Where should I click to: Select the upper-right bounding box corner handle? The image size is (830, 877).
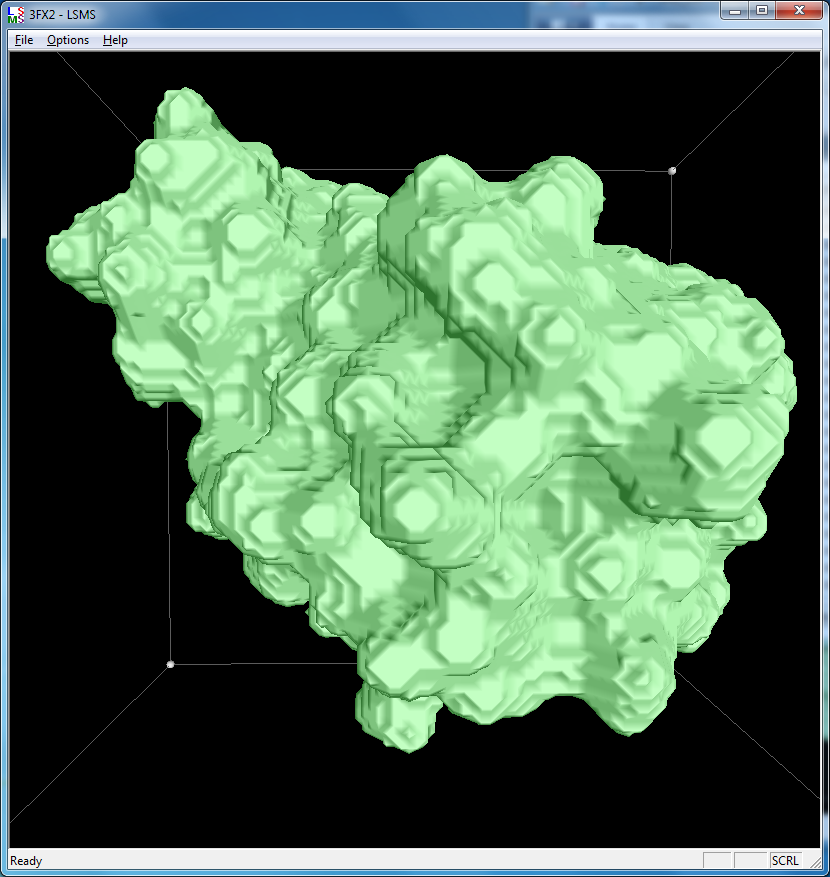pos(672,171)
